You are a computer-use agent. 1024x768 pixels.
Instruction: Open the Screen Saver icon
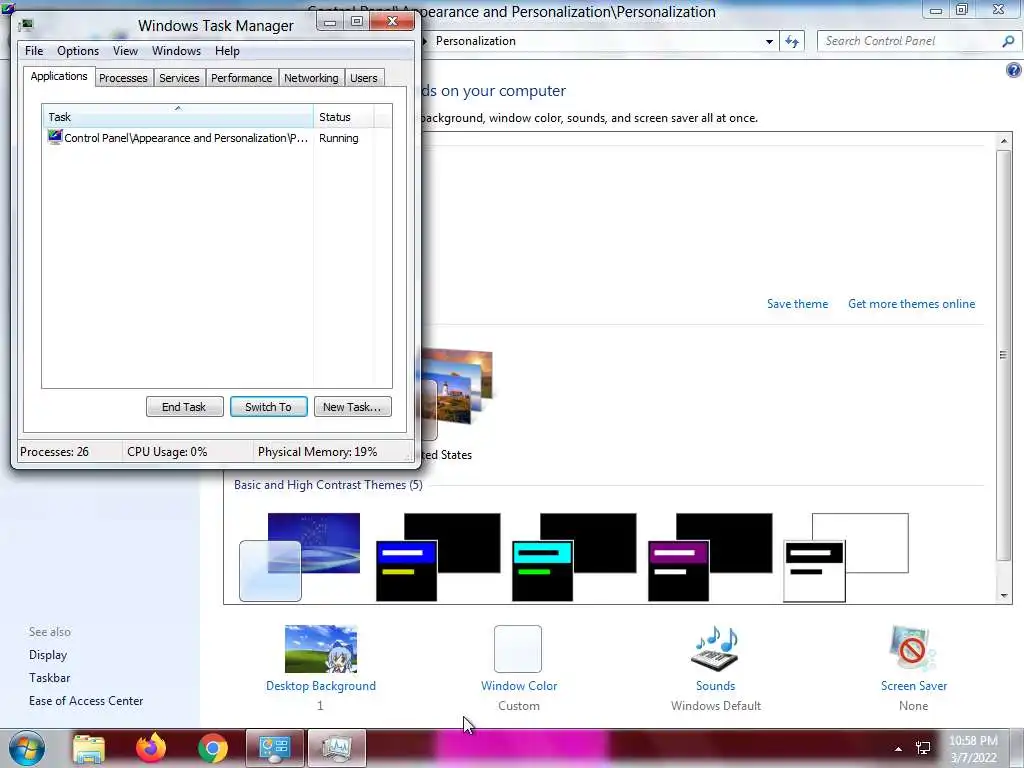coord(913,648)
